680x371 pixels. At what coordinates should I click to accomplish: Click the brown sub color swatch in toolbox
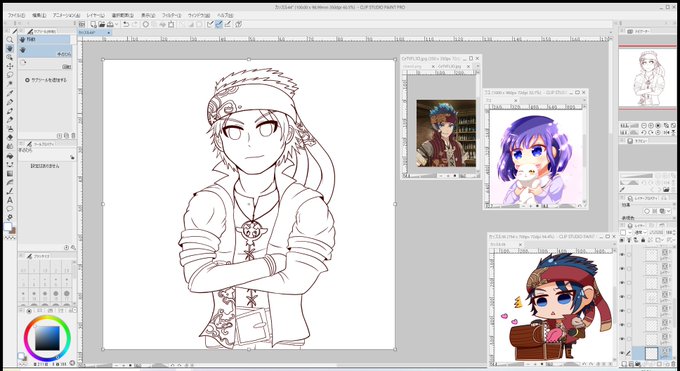(x=13, y=231)
